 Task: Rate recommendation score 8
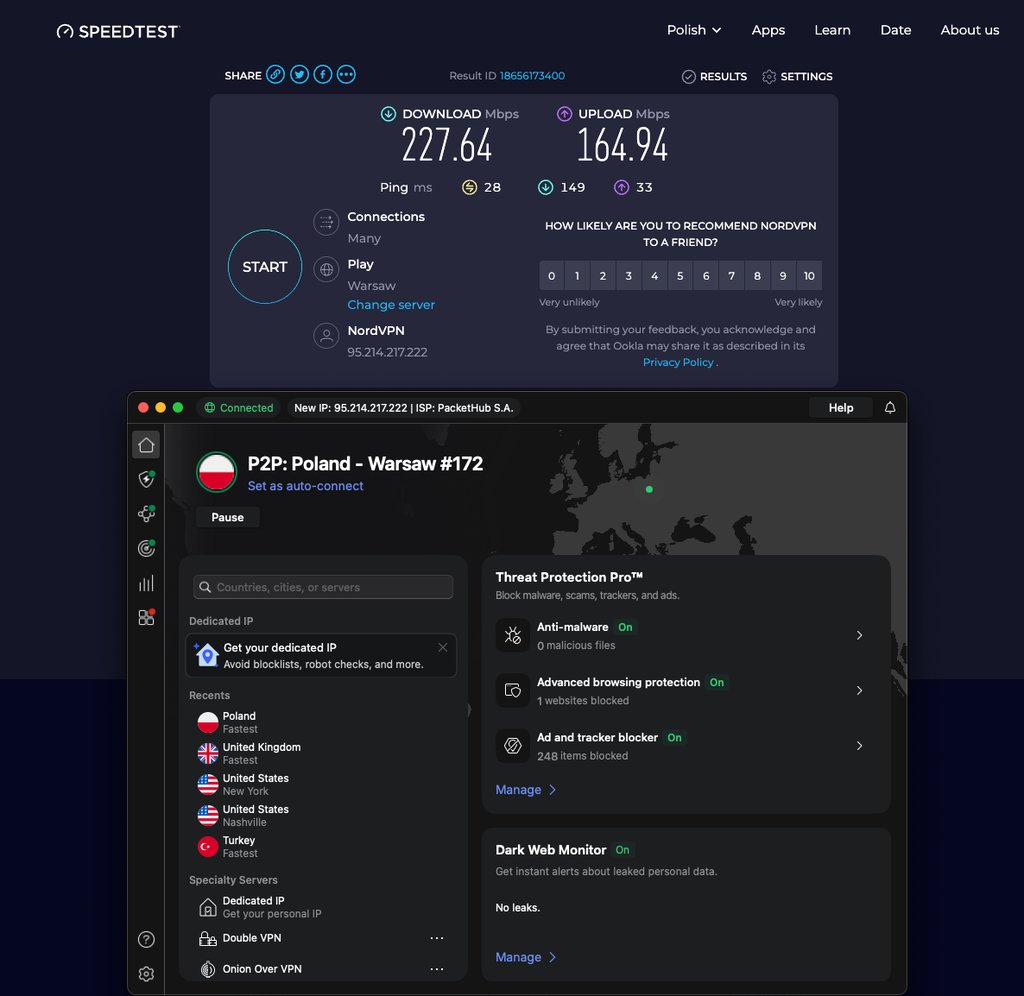coord(757,276)
